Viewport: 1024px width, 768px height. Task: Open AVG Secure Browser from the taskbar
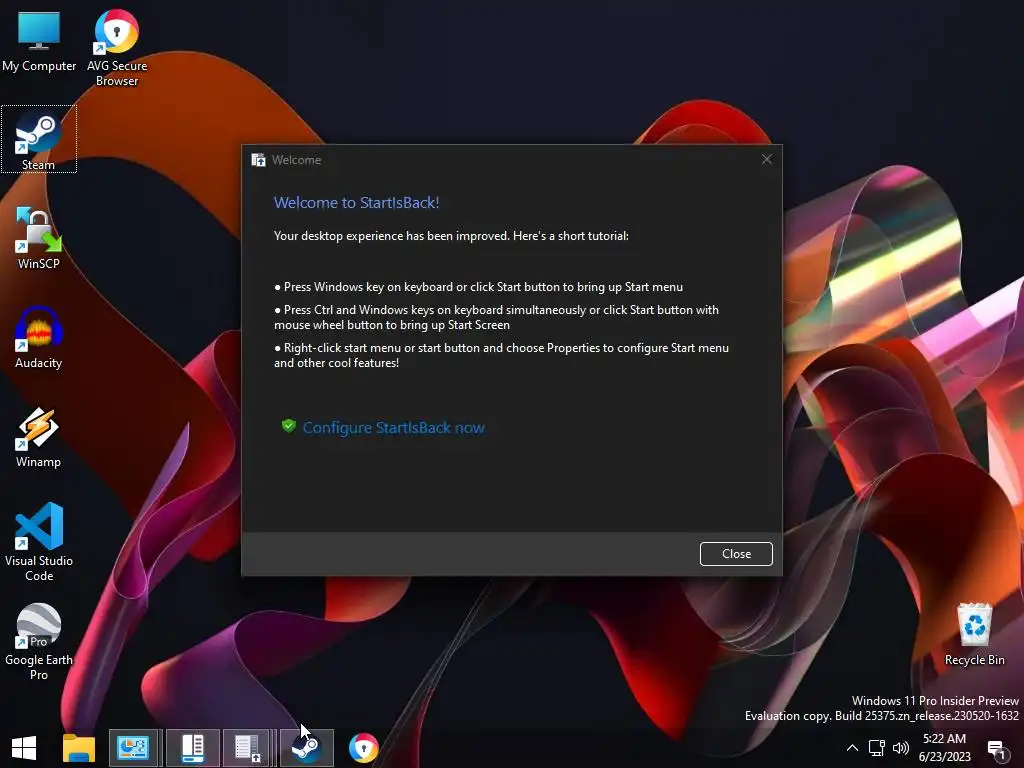pyautogui.click(x=364, y=748)
